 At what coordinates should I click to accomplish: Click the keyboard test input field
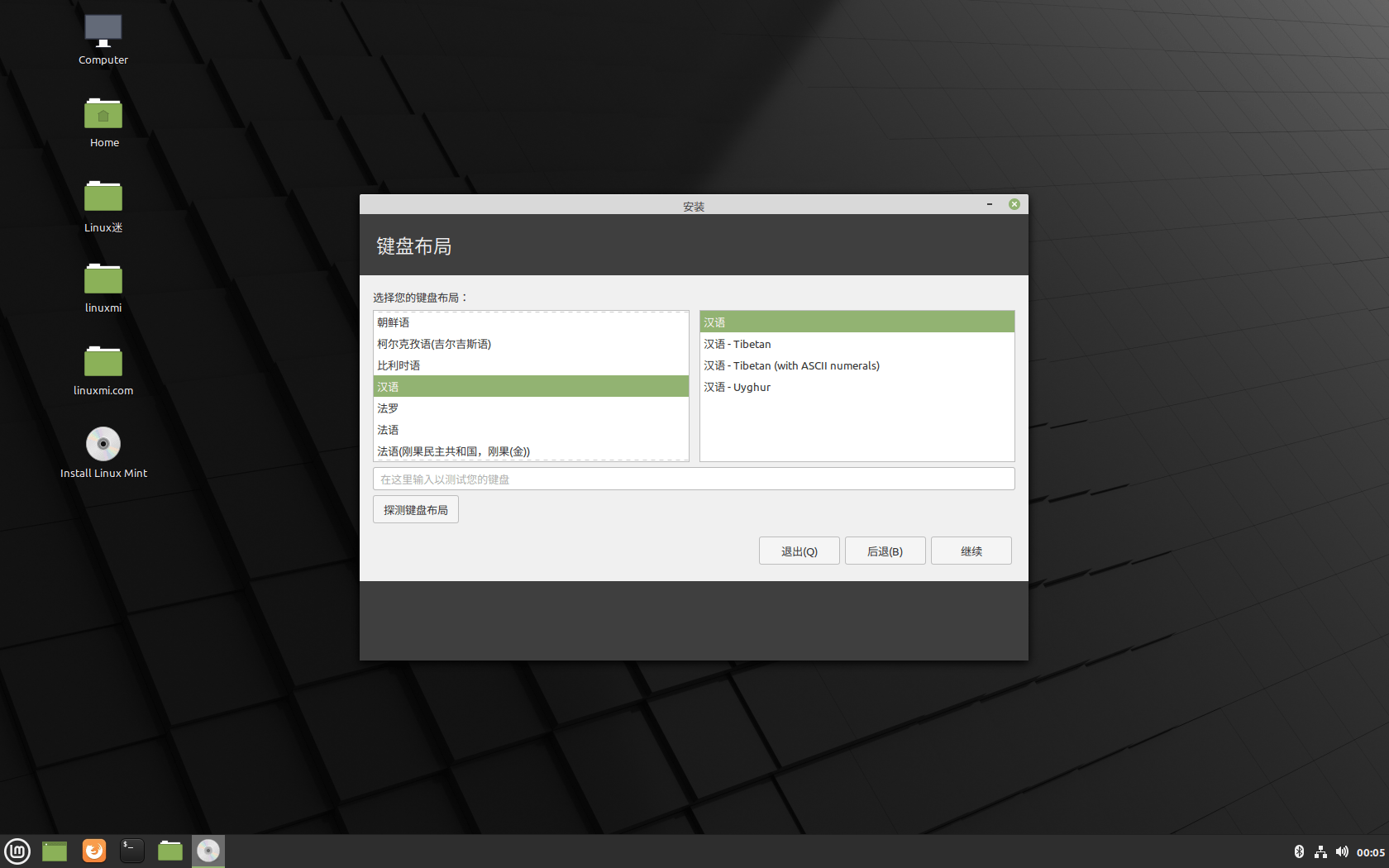pos(694,479)
